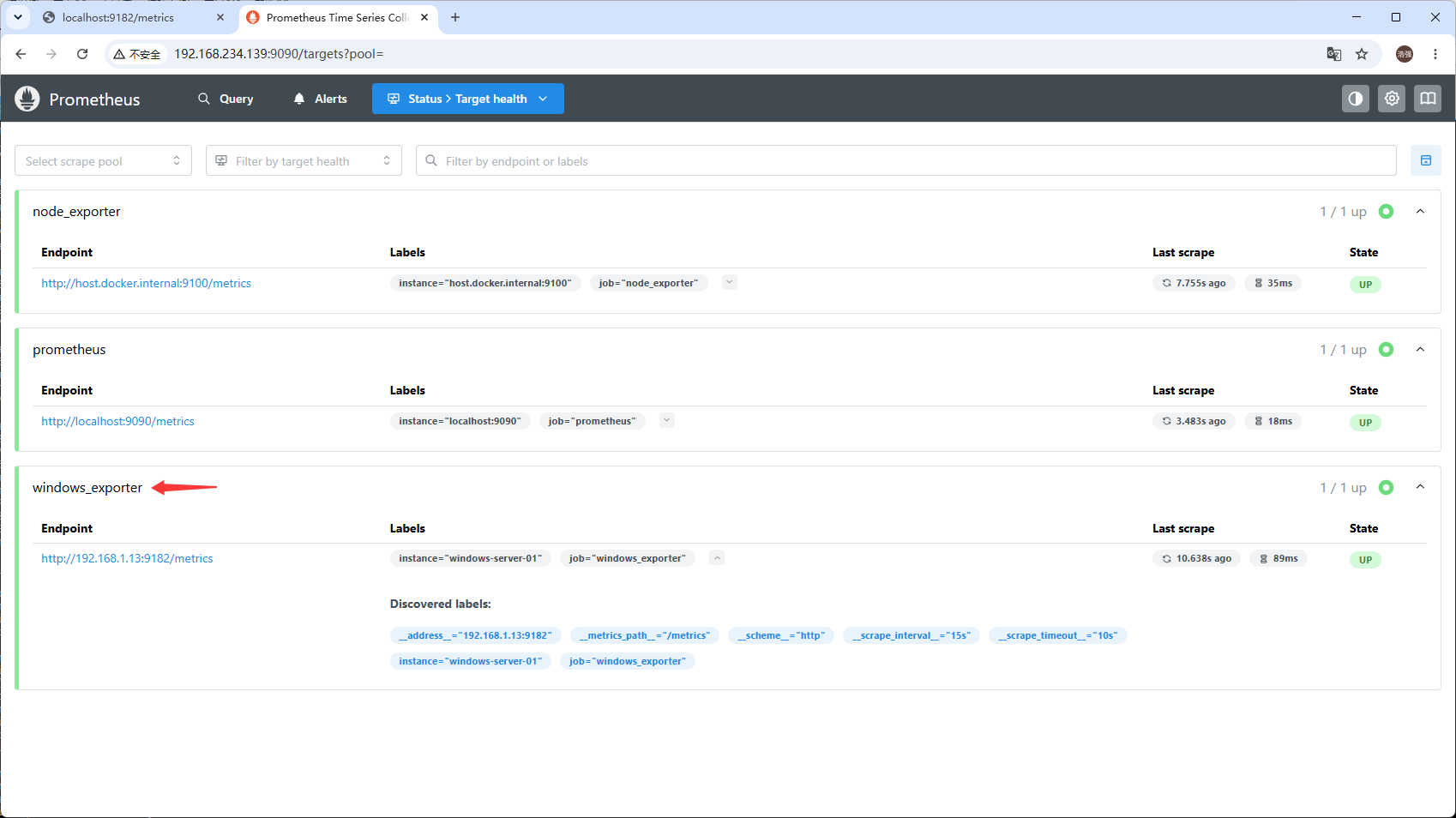Open the Chrome three-dot menu
This screenshot has width=1456, height=818.
pyautogui.click(x=1435, y=54)
